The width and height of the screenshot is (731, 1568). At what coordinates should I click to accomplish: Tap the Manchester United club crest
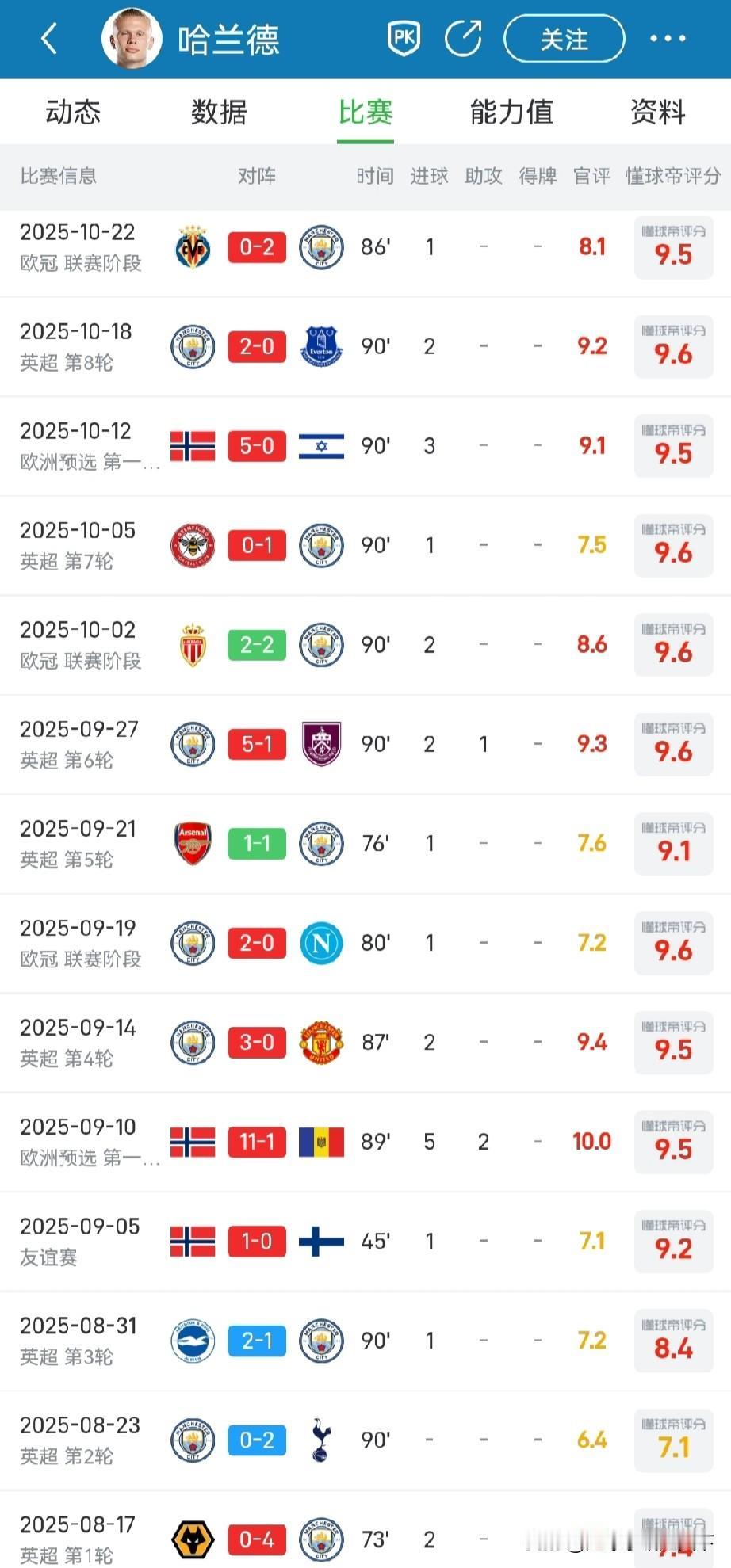321,1042
